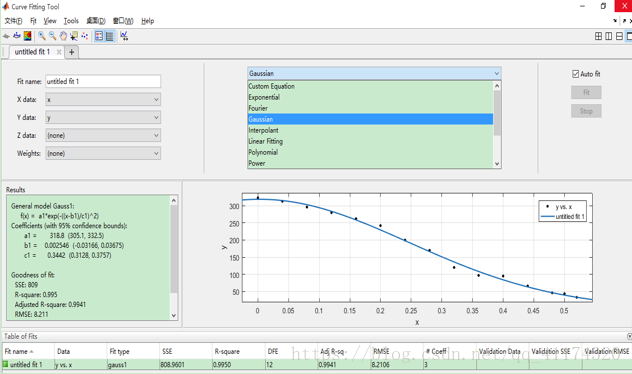Viewport: 632px width, 374px height.
Task: Click fit type list scroll up arrow
Action: (x=497, y=85)
